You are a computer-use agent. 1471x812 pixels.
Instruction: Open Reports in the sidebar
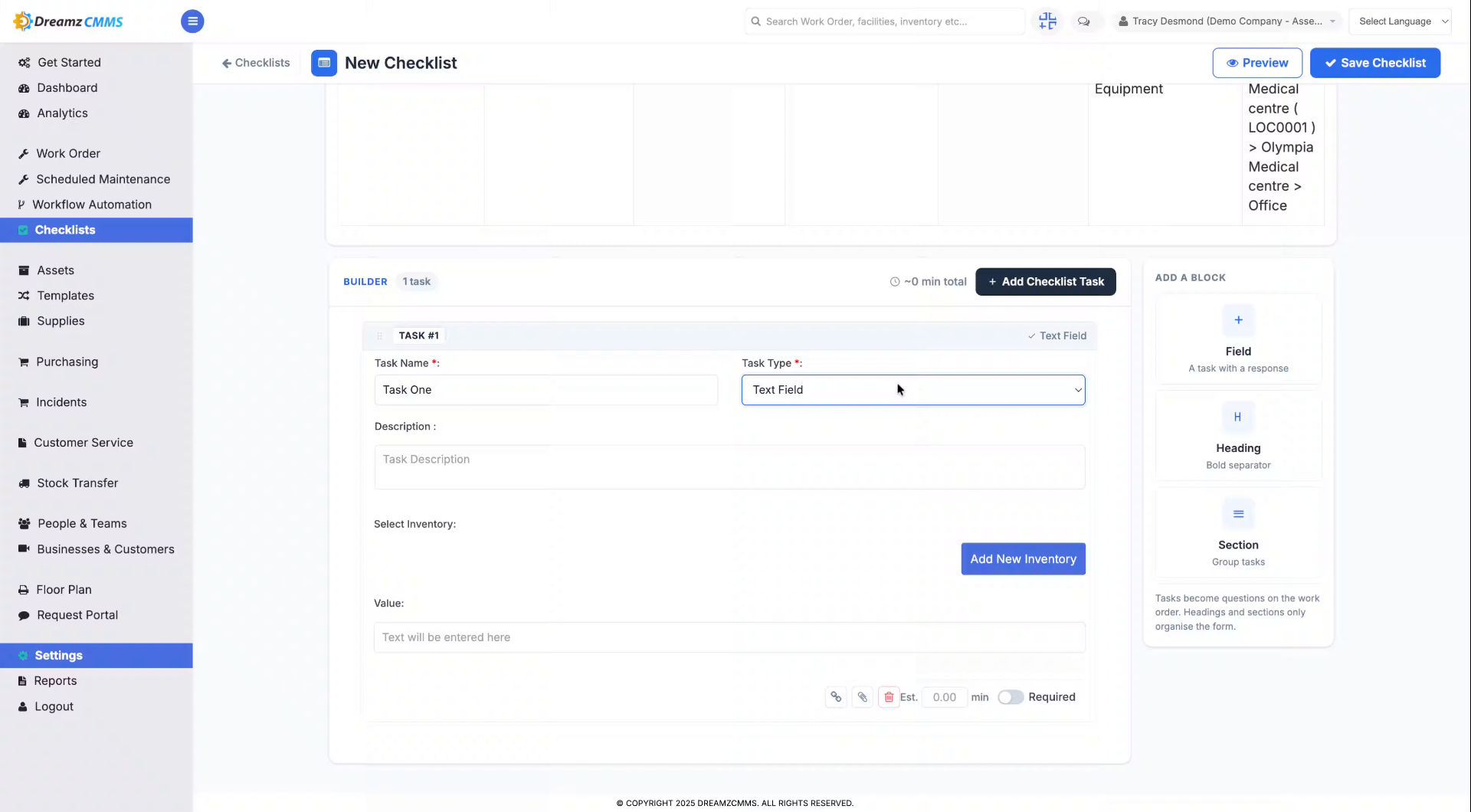[55, 681]
